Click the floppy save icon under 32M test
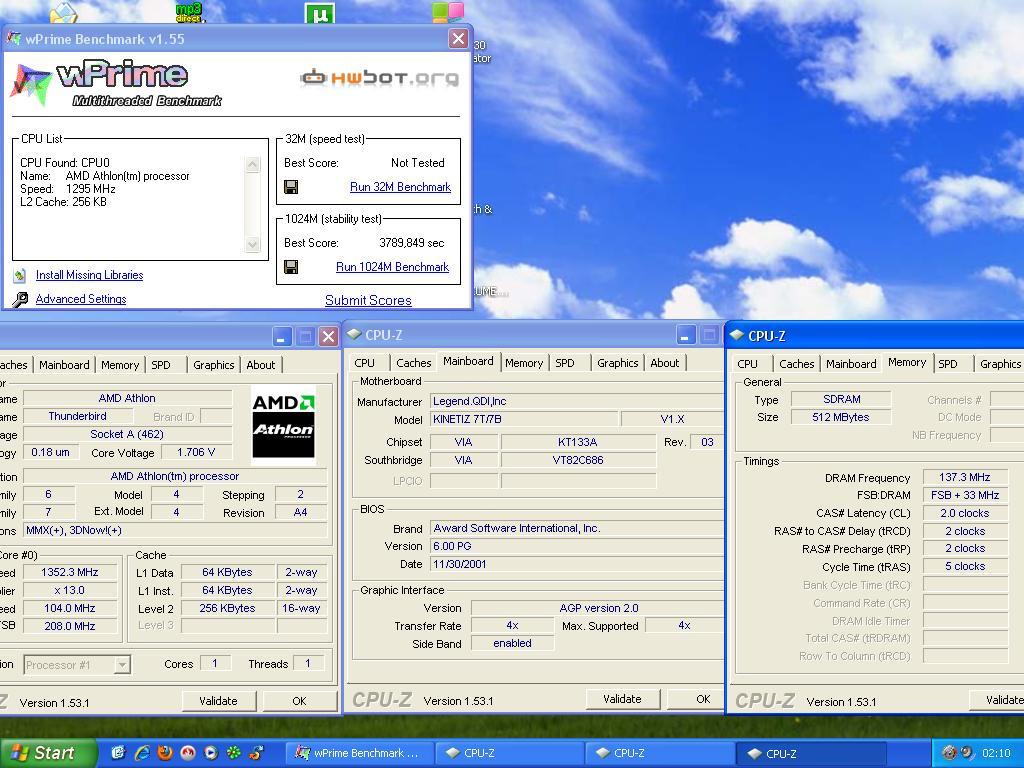Screen dimensions: 1024x768 coord(291,187)
